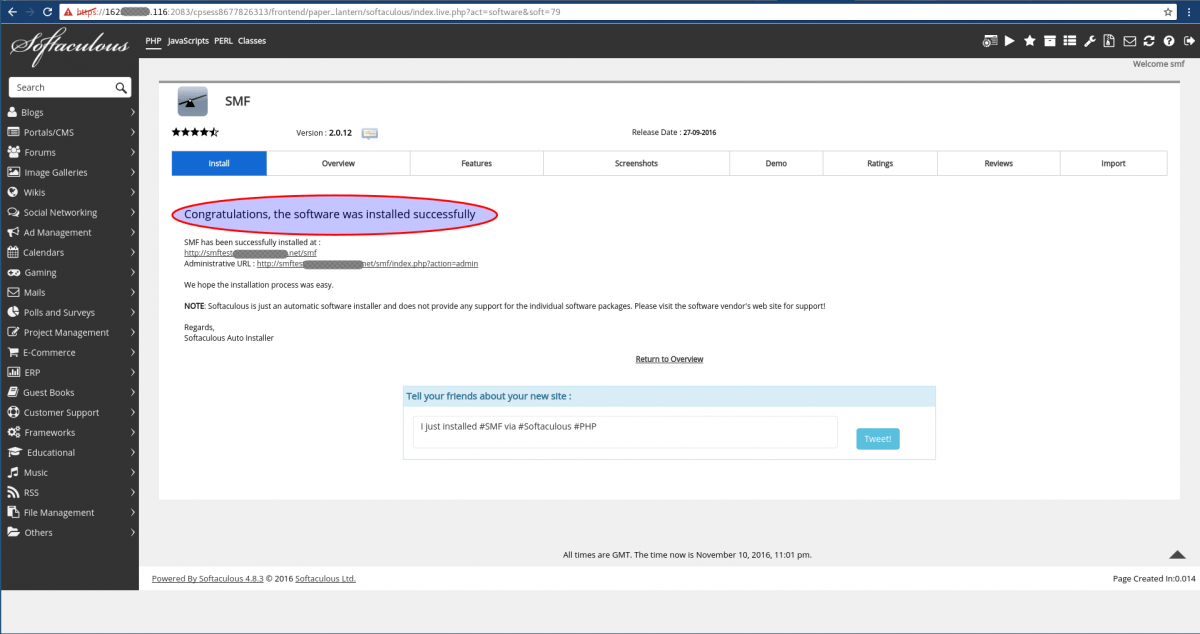Click the Tweet! button
The image size is (1200, 634).
pos(877,438)
